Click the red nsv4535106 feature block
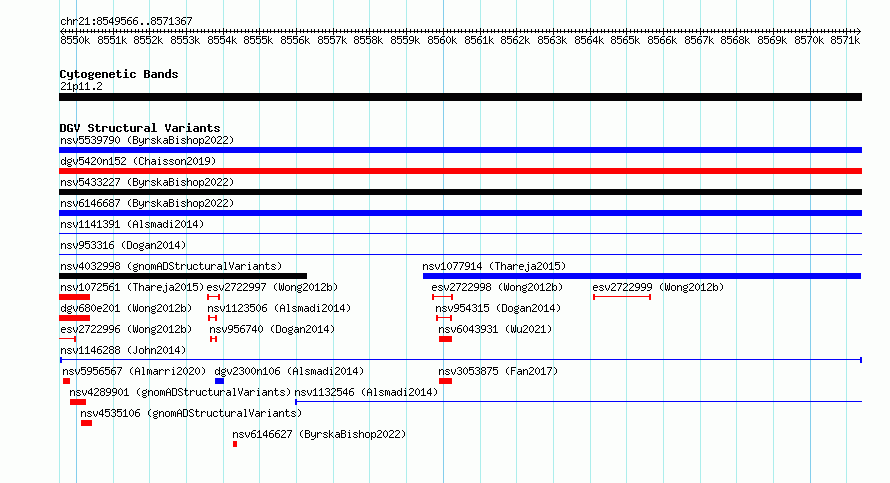Image resolution: width=890 pixels, height=483 pixels. (x=86, y=423)
